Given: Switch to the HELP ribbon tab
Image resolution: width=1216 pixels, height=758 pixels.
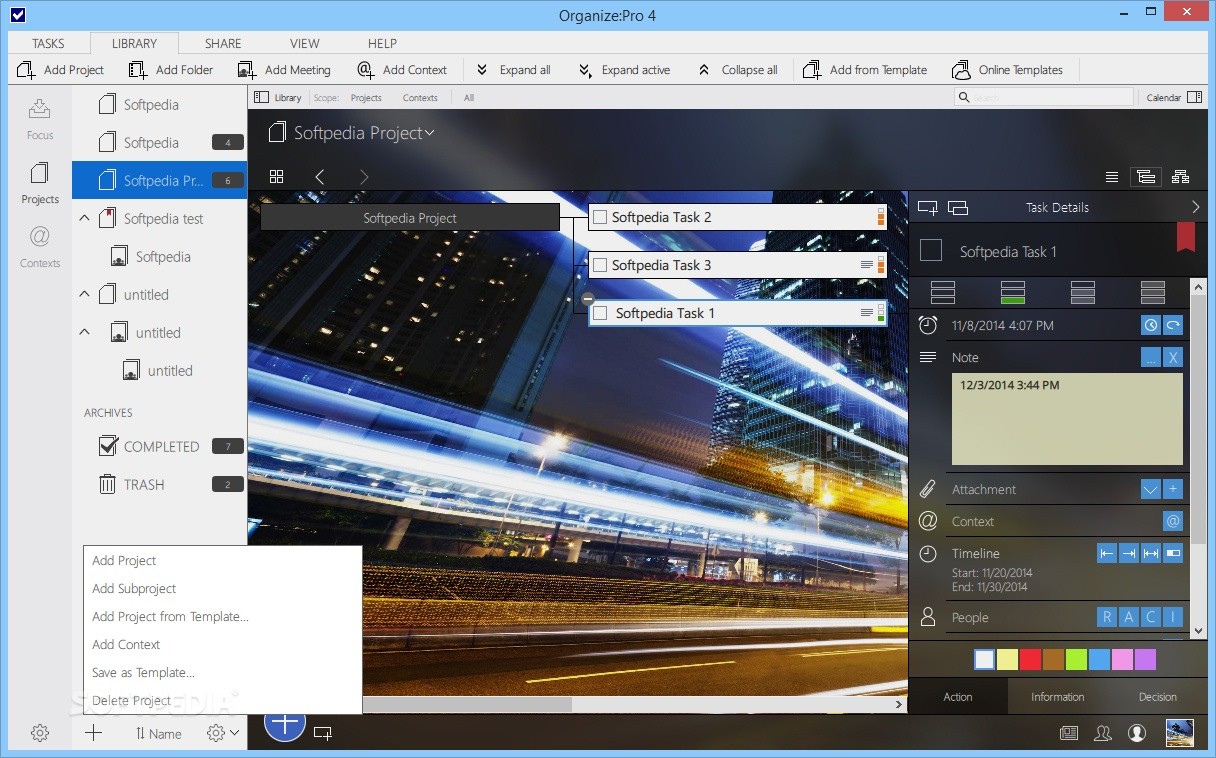Looking at the screenshot, I should point(382,43).
